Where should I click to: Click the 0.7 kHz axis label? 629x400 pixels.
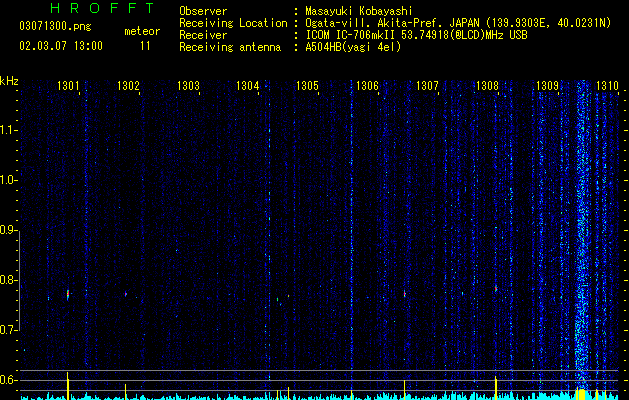9,330
